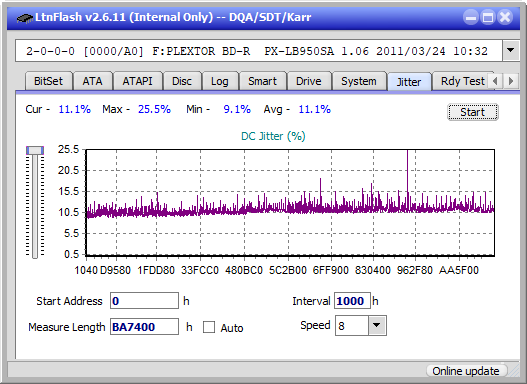Enable the Auto checkbox
Viewport: 527px width, 384px height.
(x=209, y=327)
